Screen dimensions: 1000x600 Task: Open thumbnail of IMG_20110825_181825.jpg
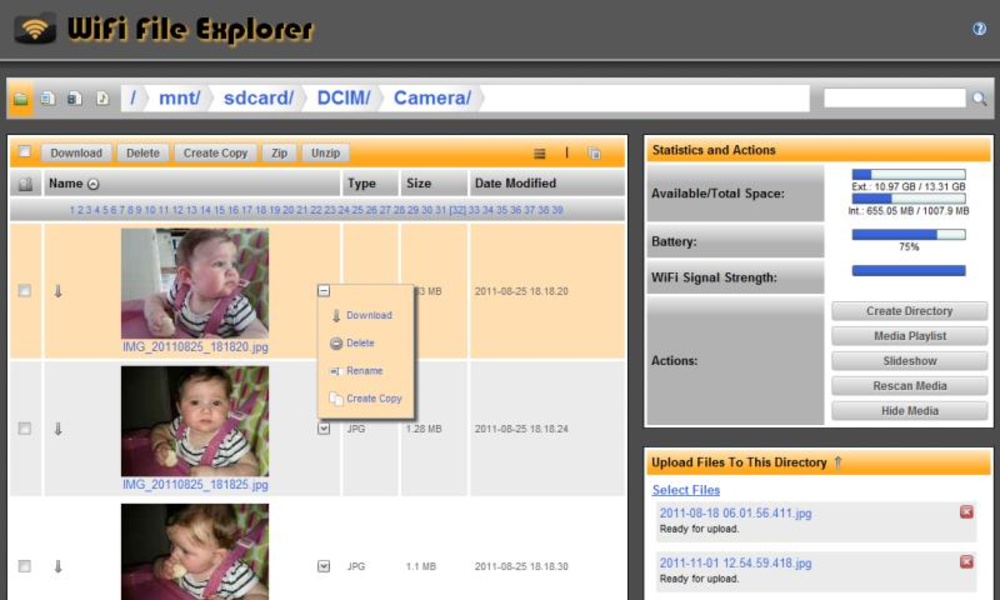pyautogui.click(x=195, y=421)
